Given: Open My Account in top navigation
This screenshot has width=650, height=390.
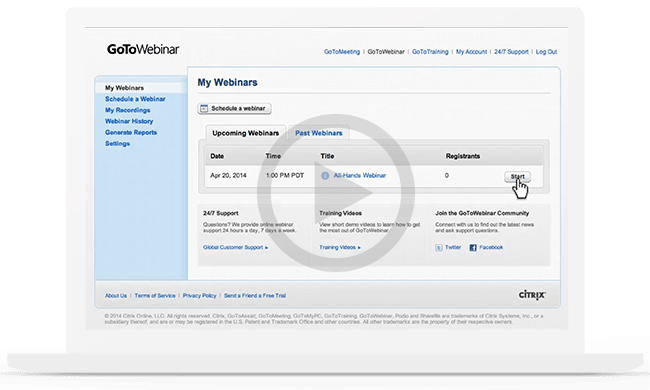Looking at the screenshot, I should (x=471, y=52).
